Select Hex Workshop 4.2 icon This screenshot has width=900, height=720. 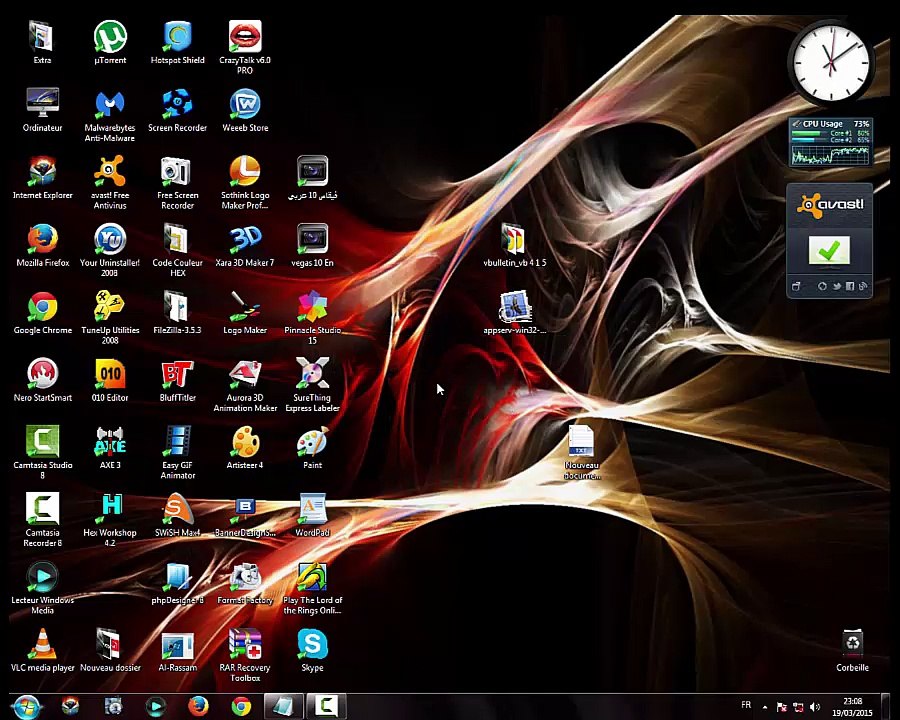(110, 520)
